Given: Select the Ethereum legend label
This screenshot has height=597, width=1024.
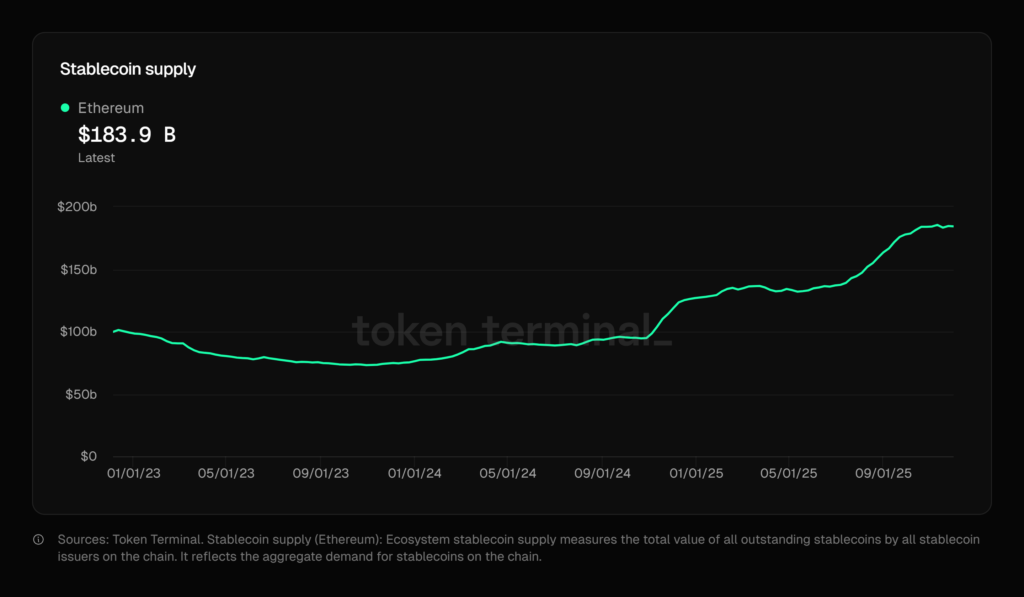Looking at the screenshot, I should (110, 108).
